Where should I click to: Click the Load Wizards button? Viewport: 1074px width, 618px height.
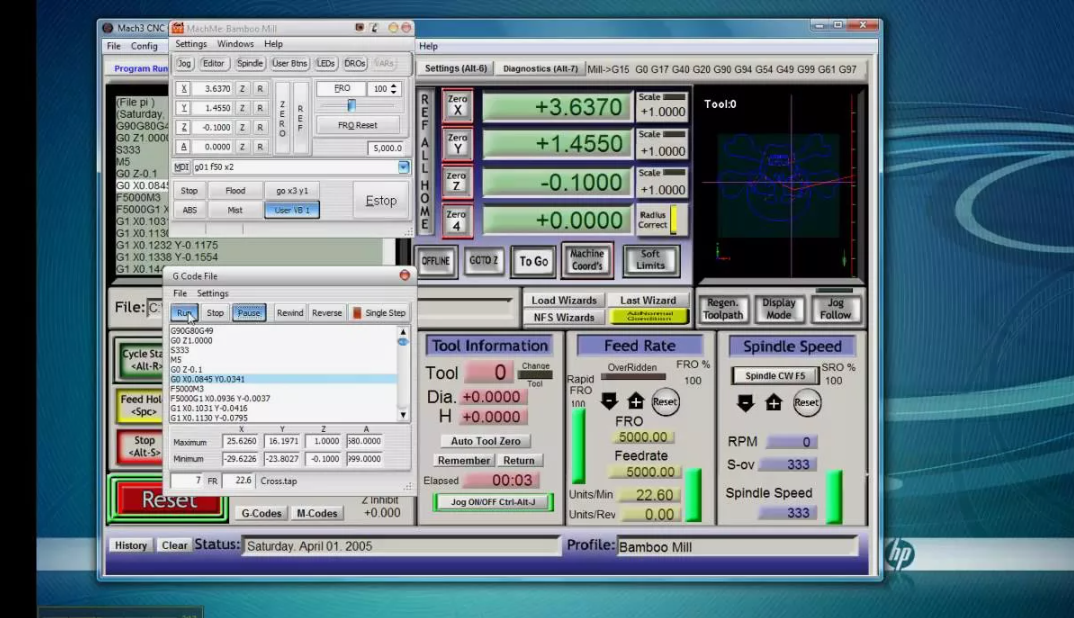point(564,300)
